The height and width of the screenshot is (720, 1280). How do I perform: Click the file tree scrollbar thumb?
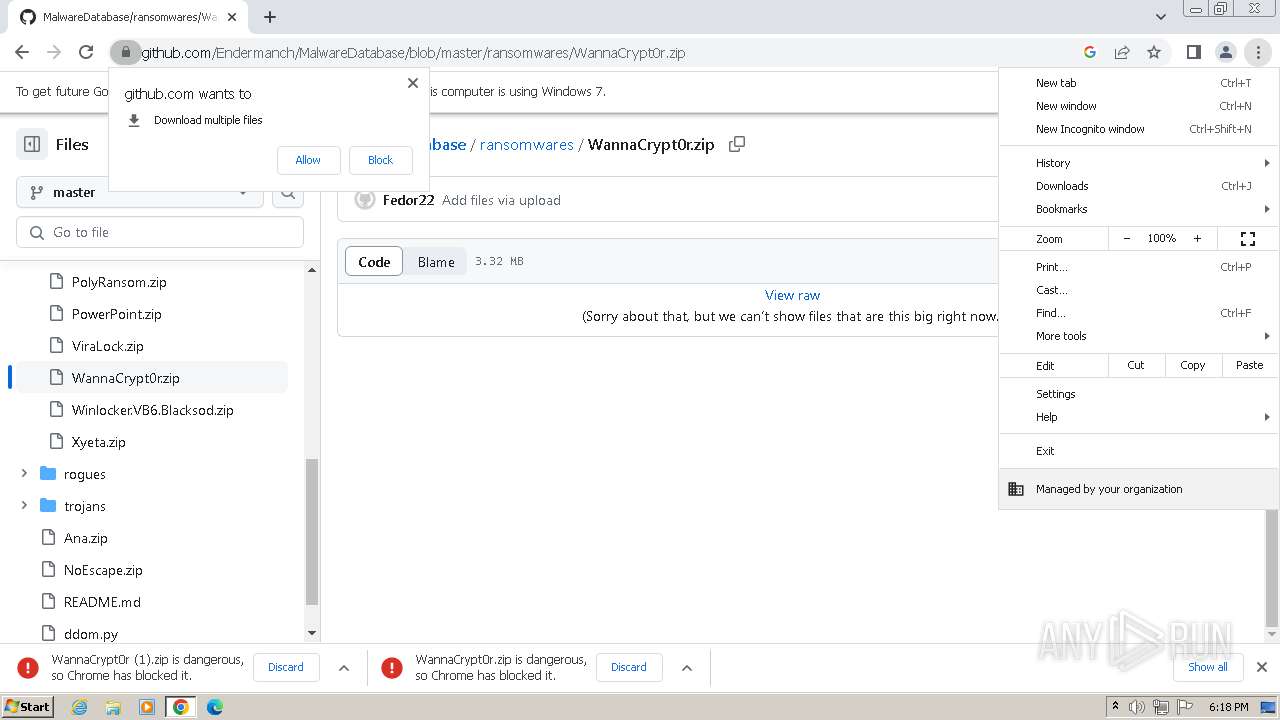312,532
